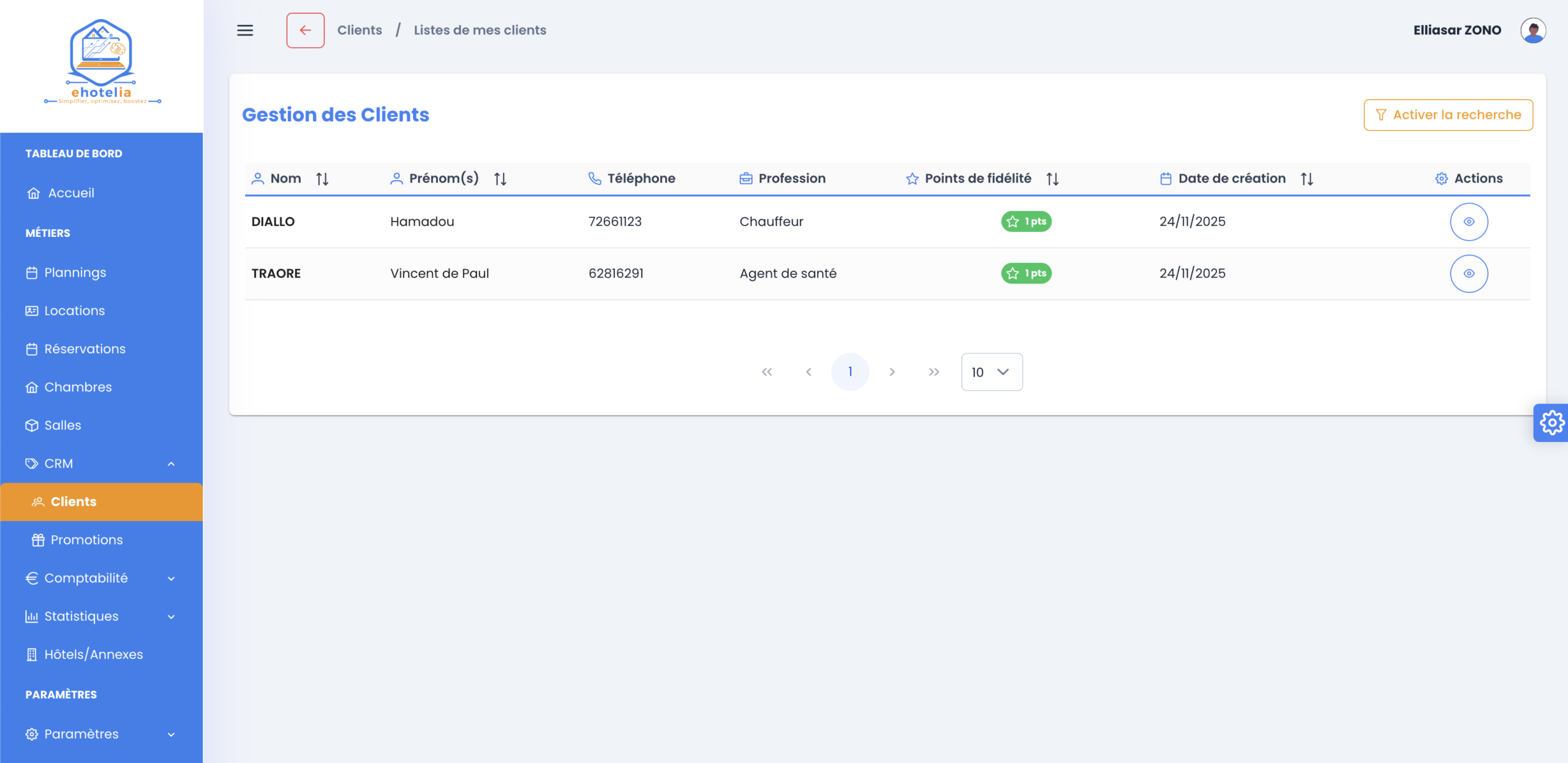Sort the Prénom(s) column
The width and height of the screenshot is (1568, 763).
500,179
